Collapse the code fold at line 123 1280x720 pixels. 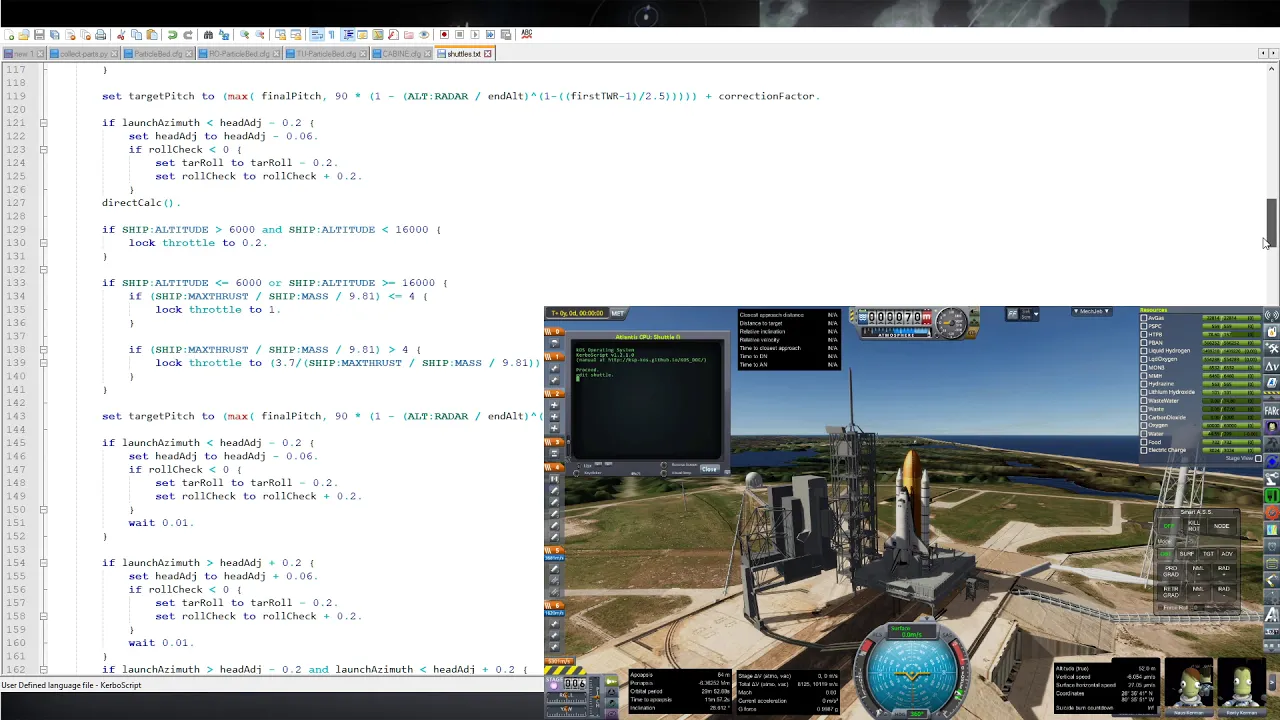pyautogui.click(x=43, y=149)
